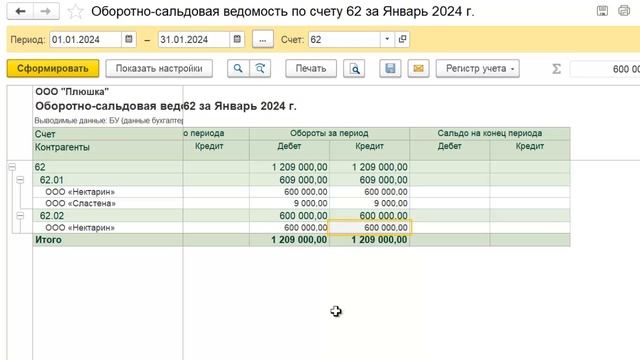Select the 62.02 row label
This screenshot has width=640, height=360.
pos(52,216)
